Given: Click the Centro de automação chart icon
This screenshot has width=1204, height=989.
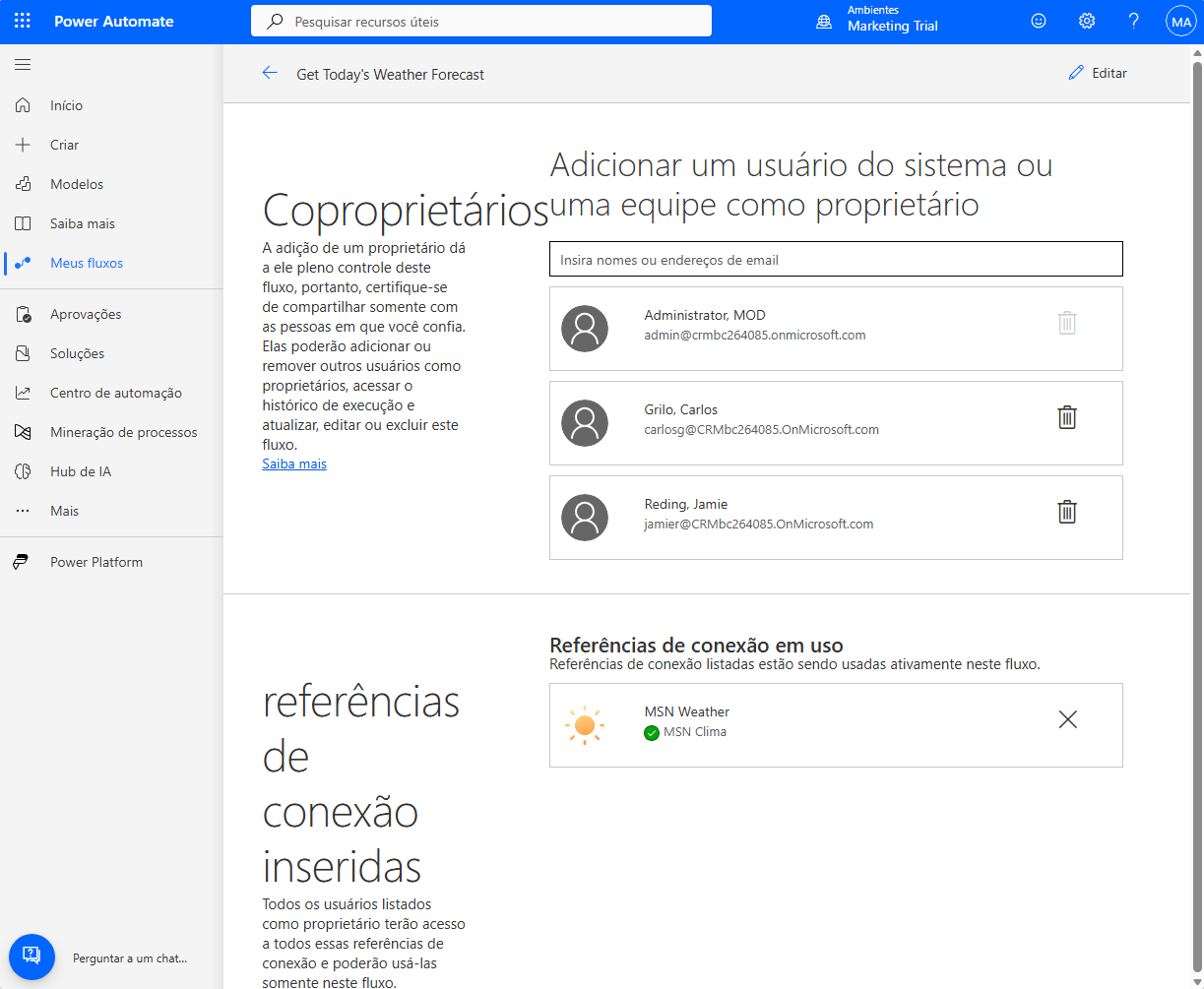Looking at the screenshot, I should [x=24, y=393].
